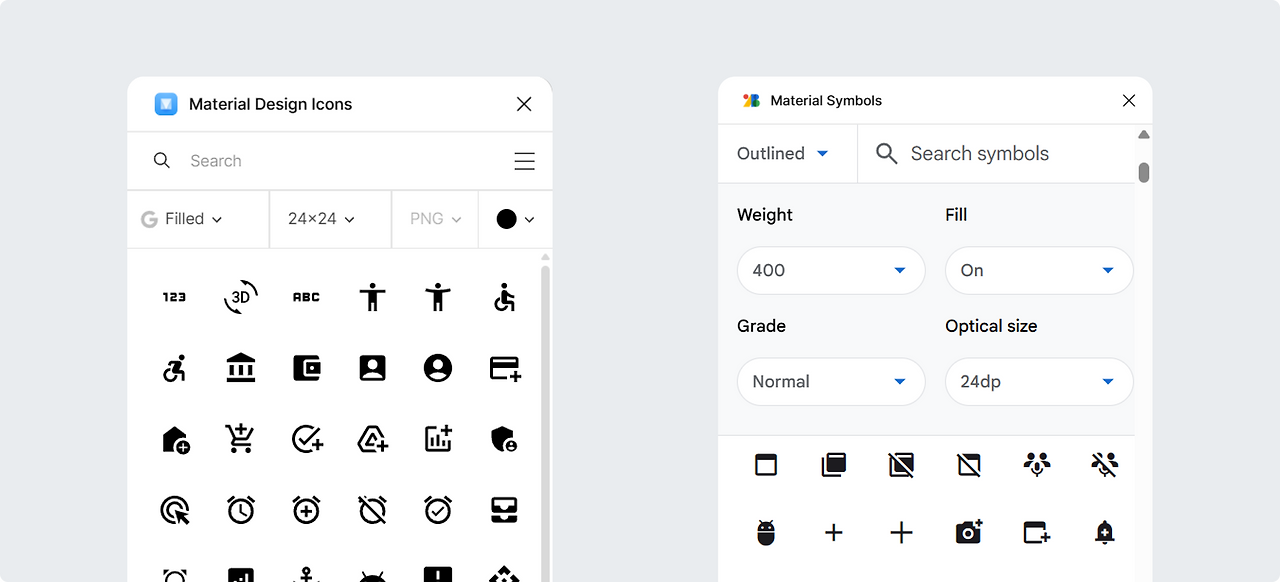Select the alarm add icon
Viewport: 1280px width, 582px height.
click(306, 510)
